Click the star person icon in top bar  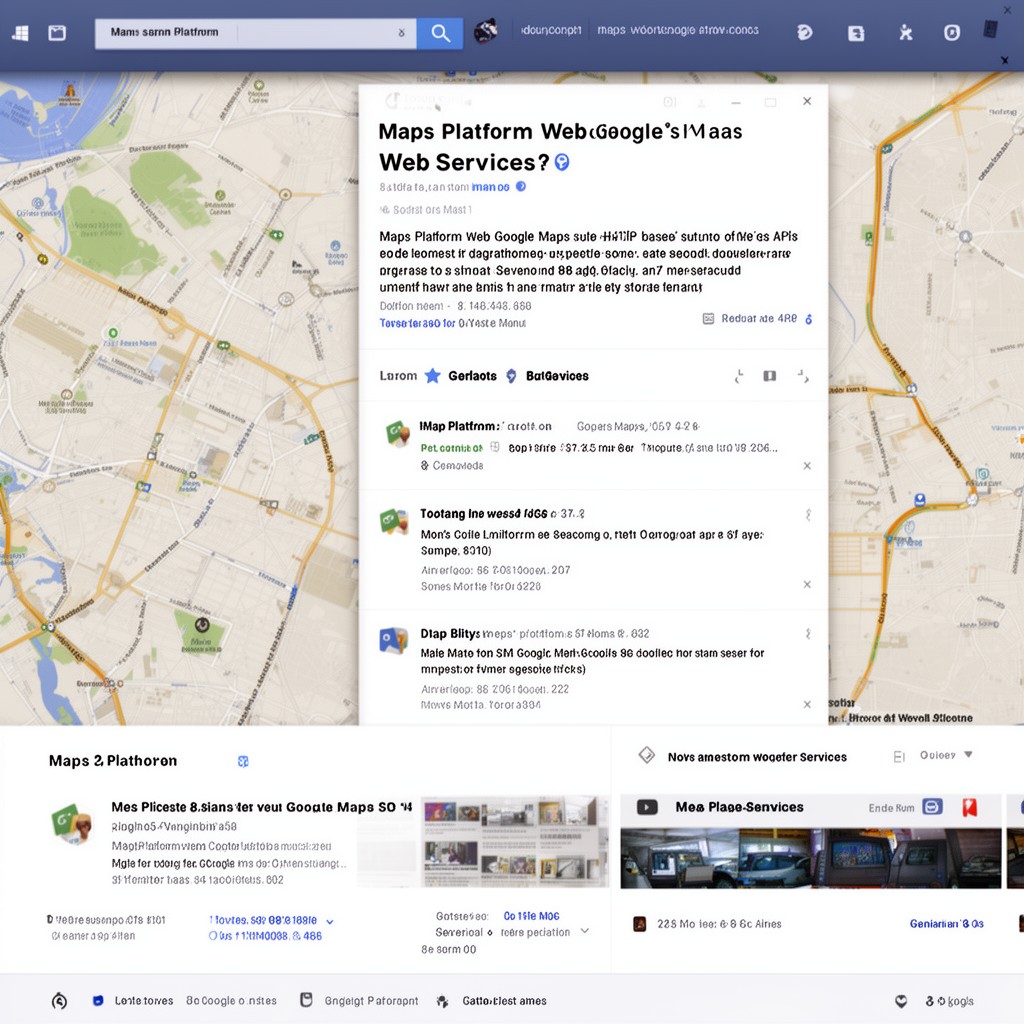pyautogui.click(x=905, y=32)
